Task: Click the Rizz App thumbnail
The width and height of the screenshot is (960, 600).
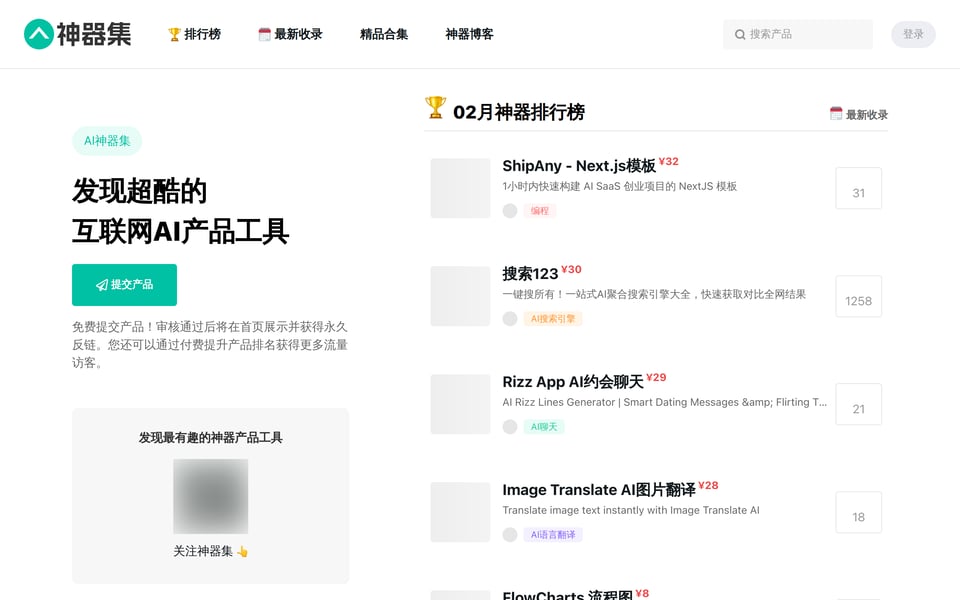Action: [460, 404]
